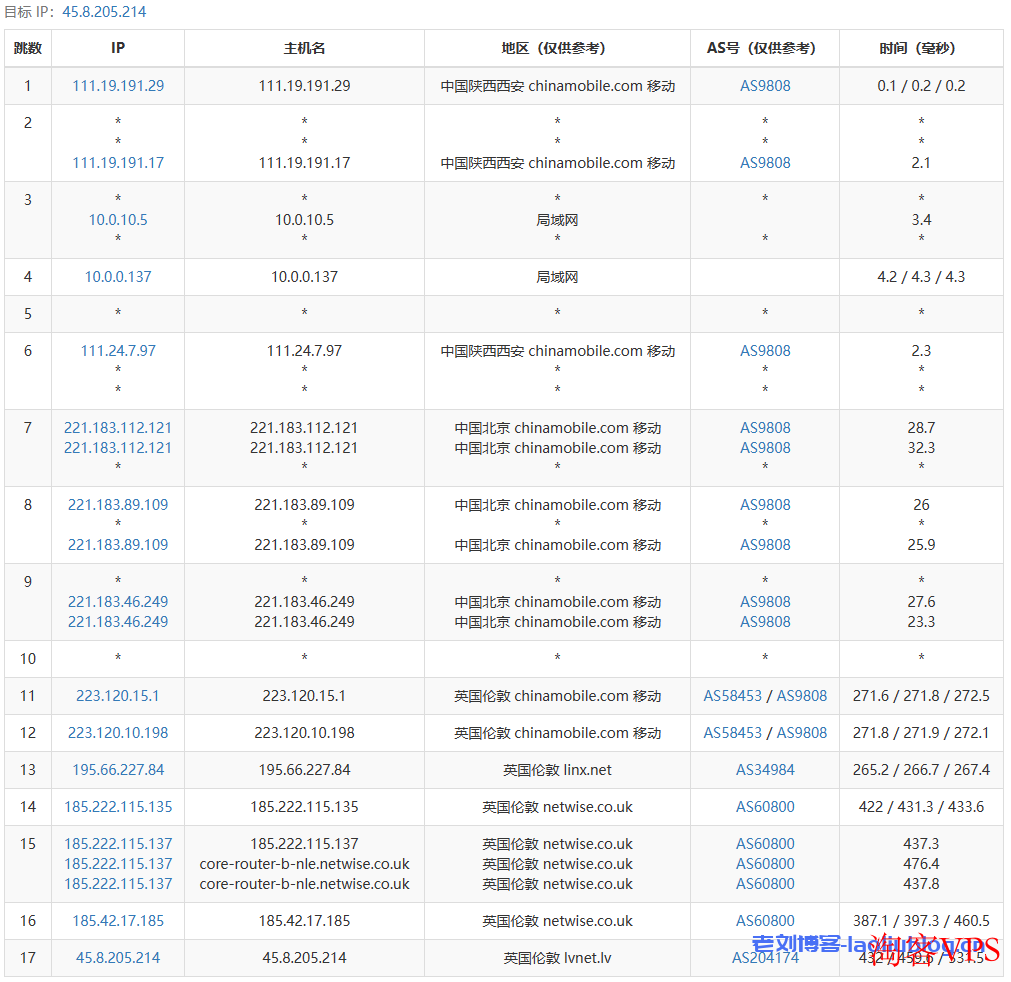Select hostname 45.8.205.214 in hop 17
Screen dimensions: 1011x982
click(x=304, y=957)
